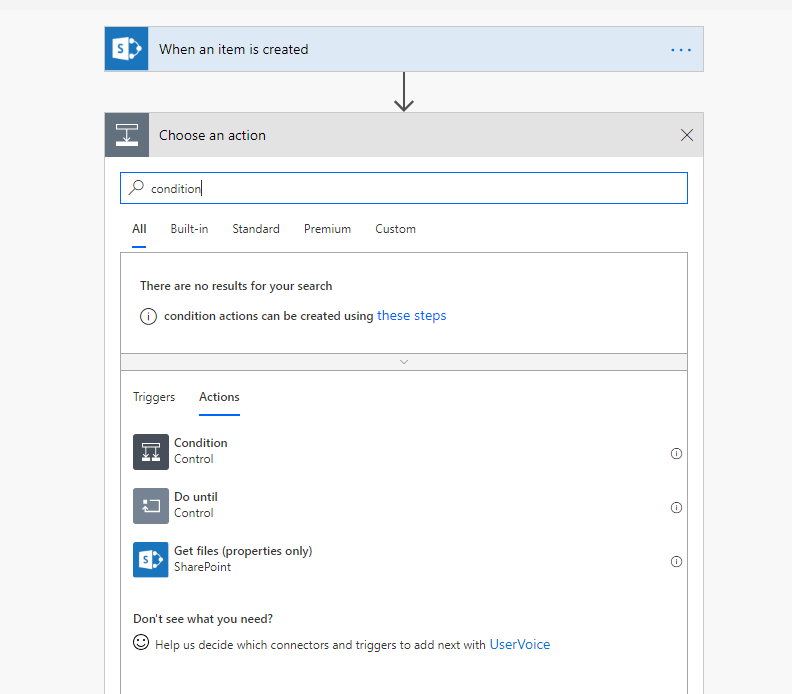Click the Get files SharePoint icon

pos(151,560)
